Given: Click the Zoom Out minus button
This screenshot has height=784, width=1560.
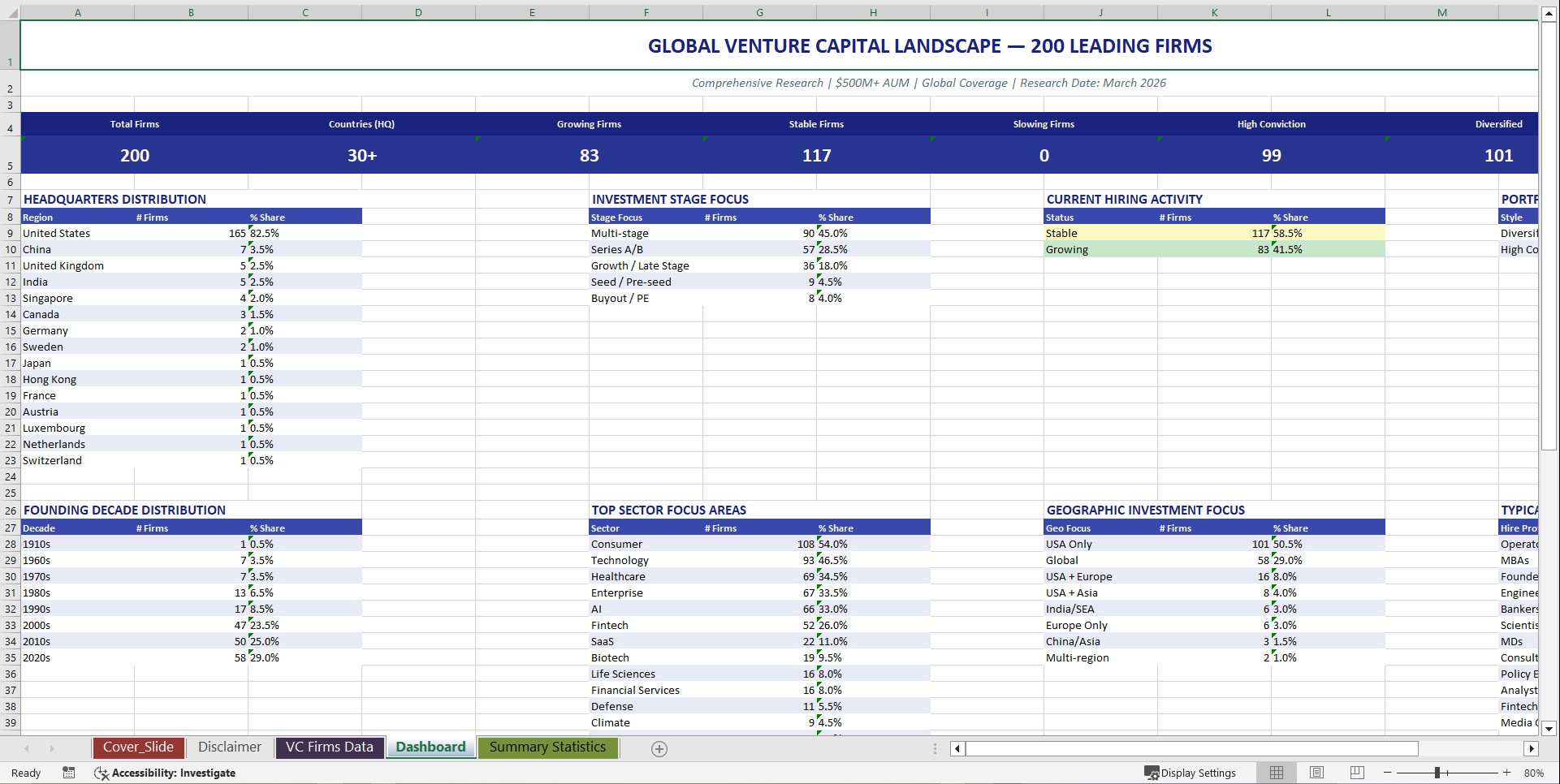Looking at the screenshot, I should [1388, 773].
